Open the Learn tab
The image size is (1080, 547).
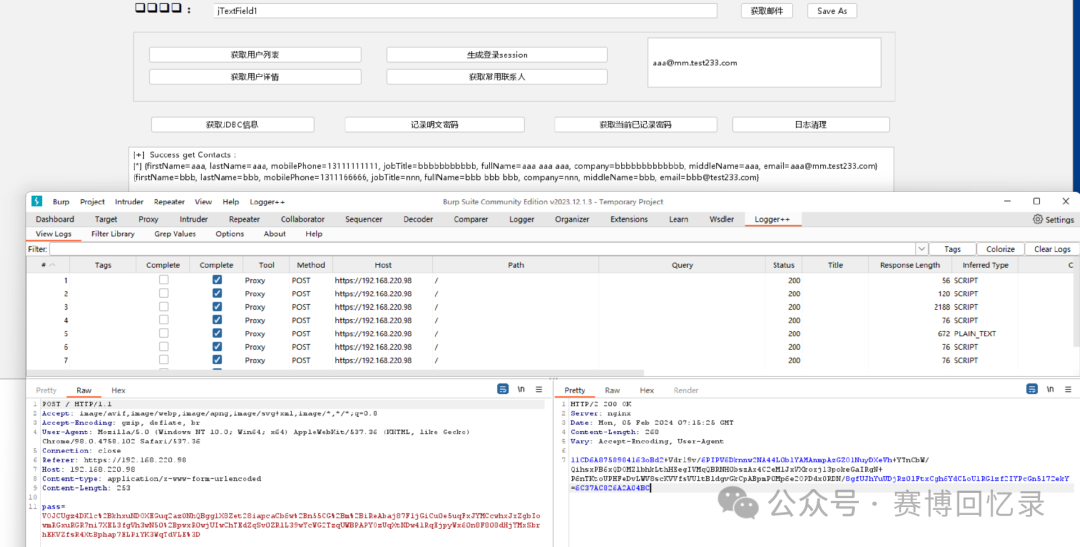pyautogui.click(x=678, y=219)
